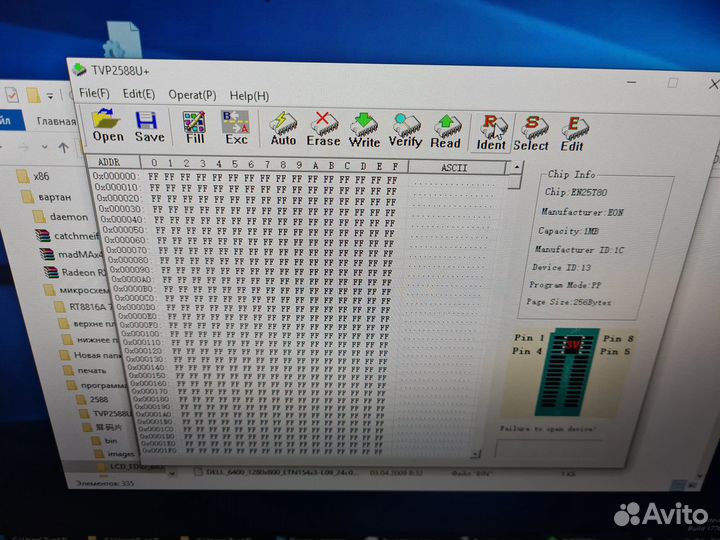Choose chip model with Select icon

coord(531,134)
